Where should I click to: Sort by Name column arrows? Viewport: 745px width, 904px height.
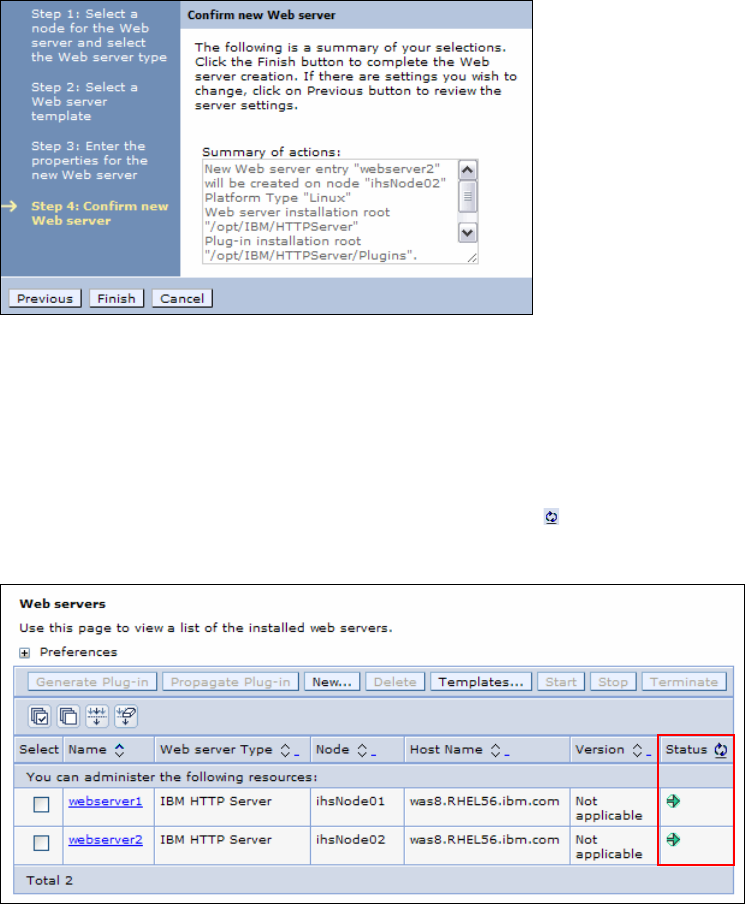click(x=119, y=750)
